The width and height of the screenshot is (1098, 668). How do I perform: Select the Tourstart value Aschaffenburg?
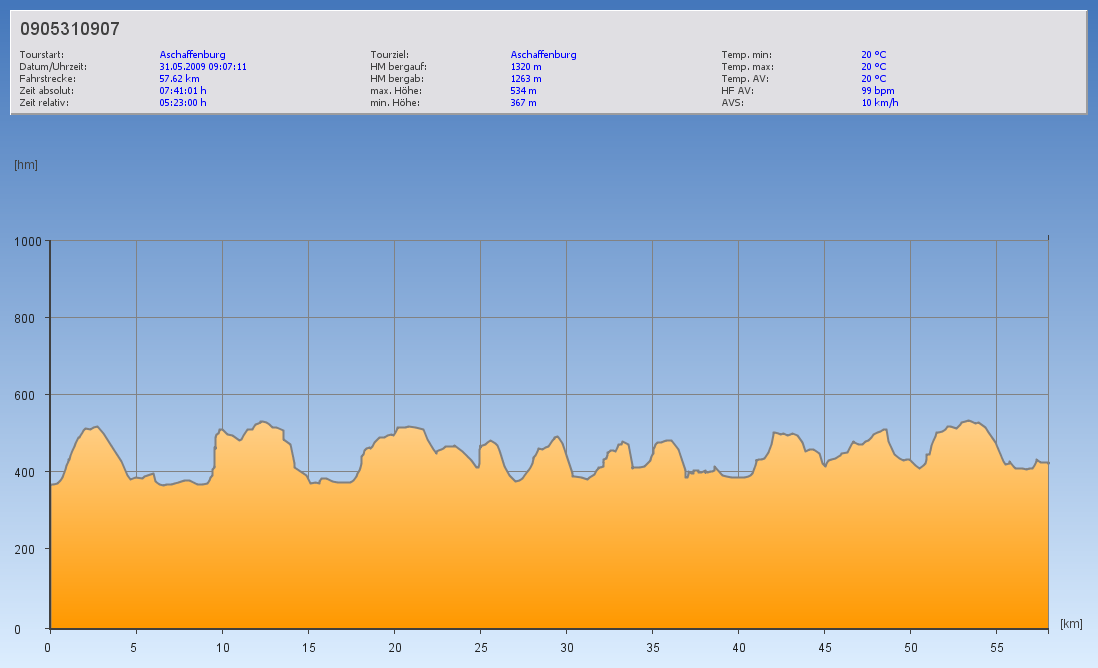(192, 54)
